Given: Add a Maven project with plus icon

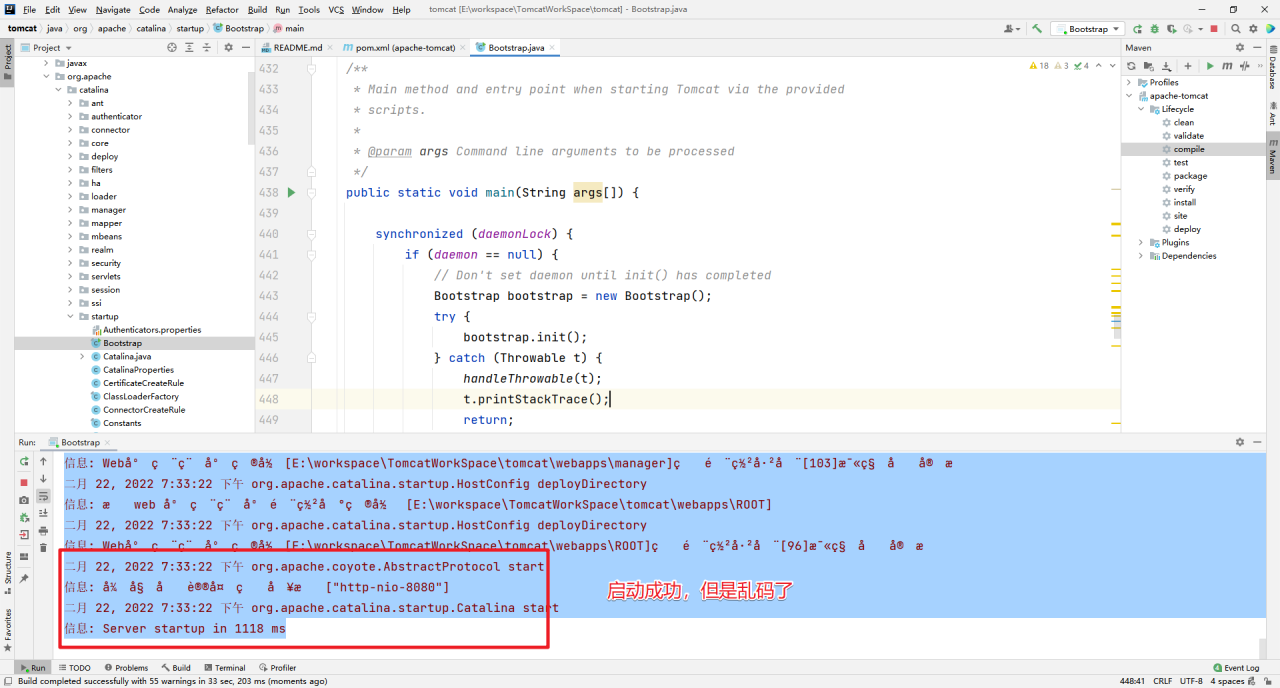Looking at the screenshot, I should [1188, 66].
